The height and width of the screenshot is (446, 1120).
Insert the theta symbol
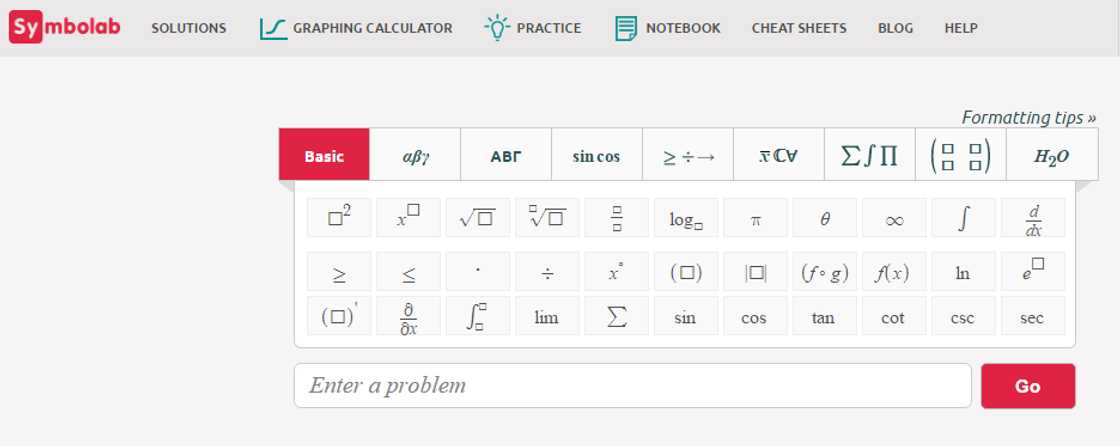coord(825,218)
